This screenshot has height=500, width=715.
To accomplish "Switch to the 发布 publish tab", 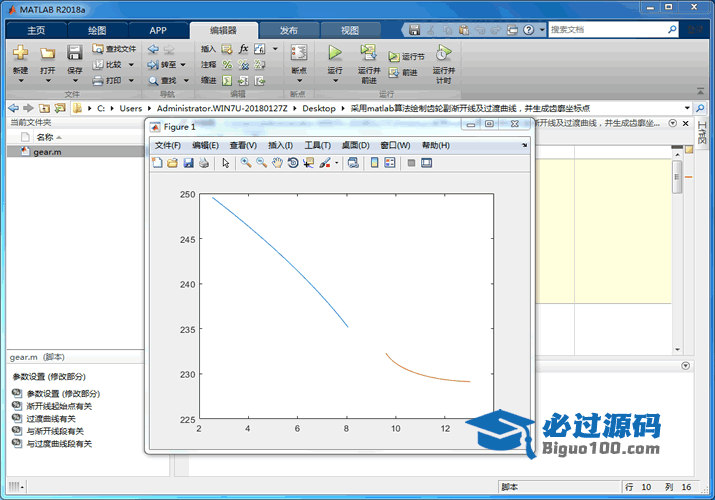I will 289,30.
